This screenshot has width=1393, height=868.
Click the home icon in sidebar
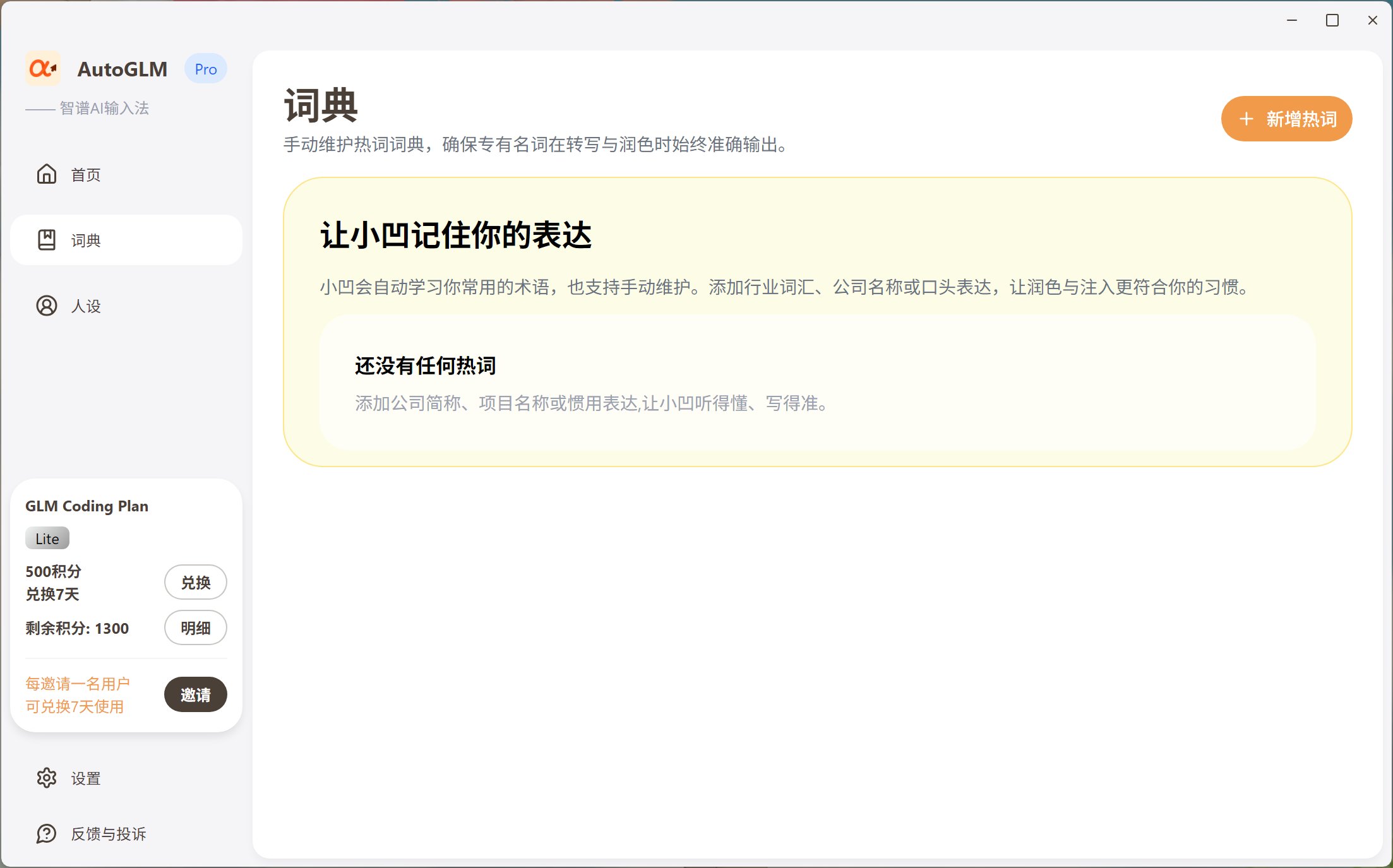pyautogui.click(x=47, y=174)
